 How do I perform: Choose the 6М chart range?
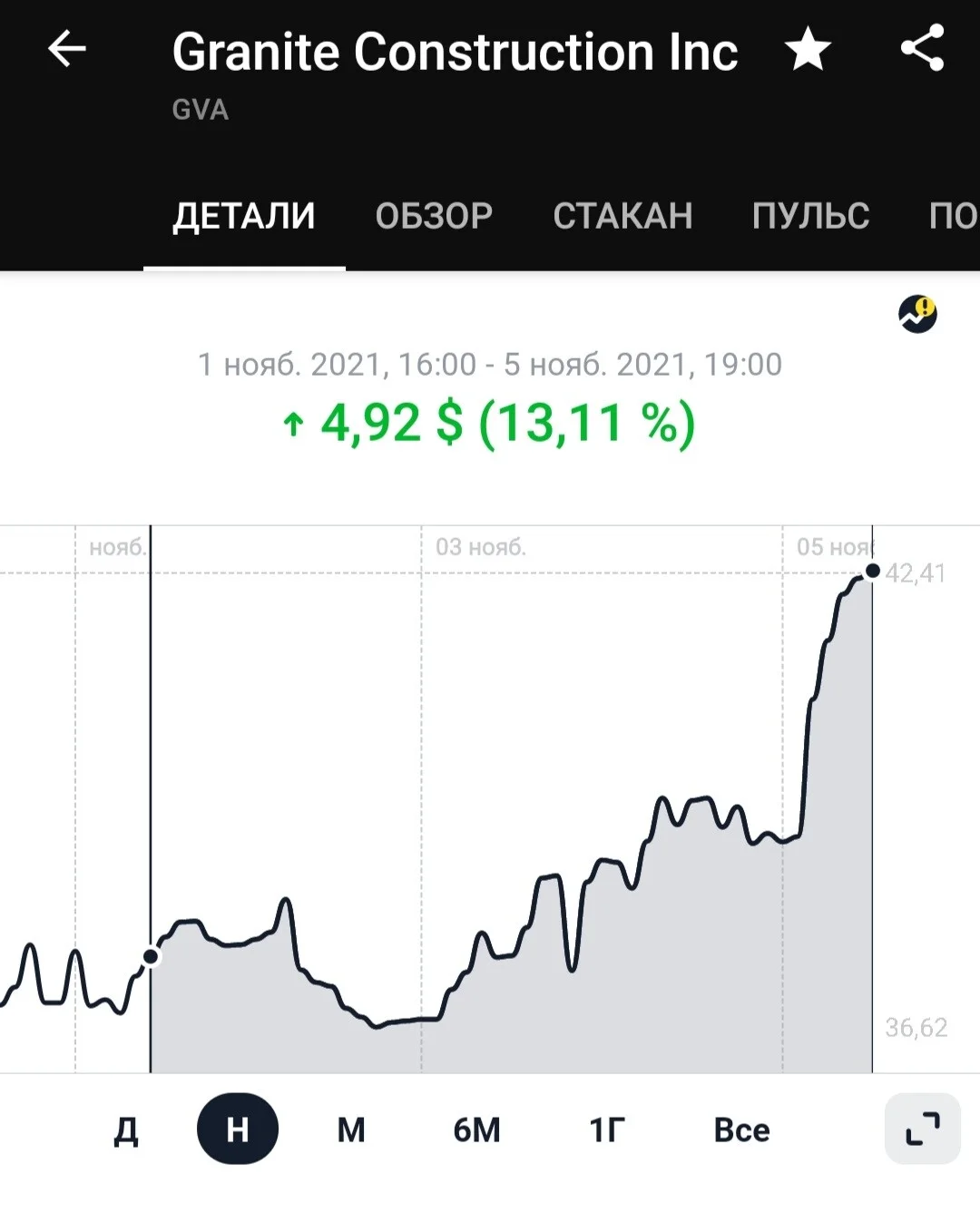click(x=477, y=1129)
